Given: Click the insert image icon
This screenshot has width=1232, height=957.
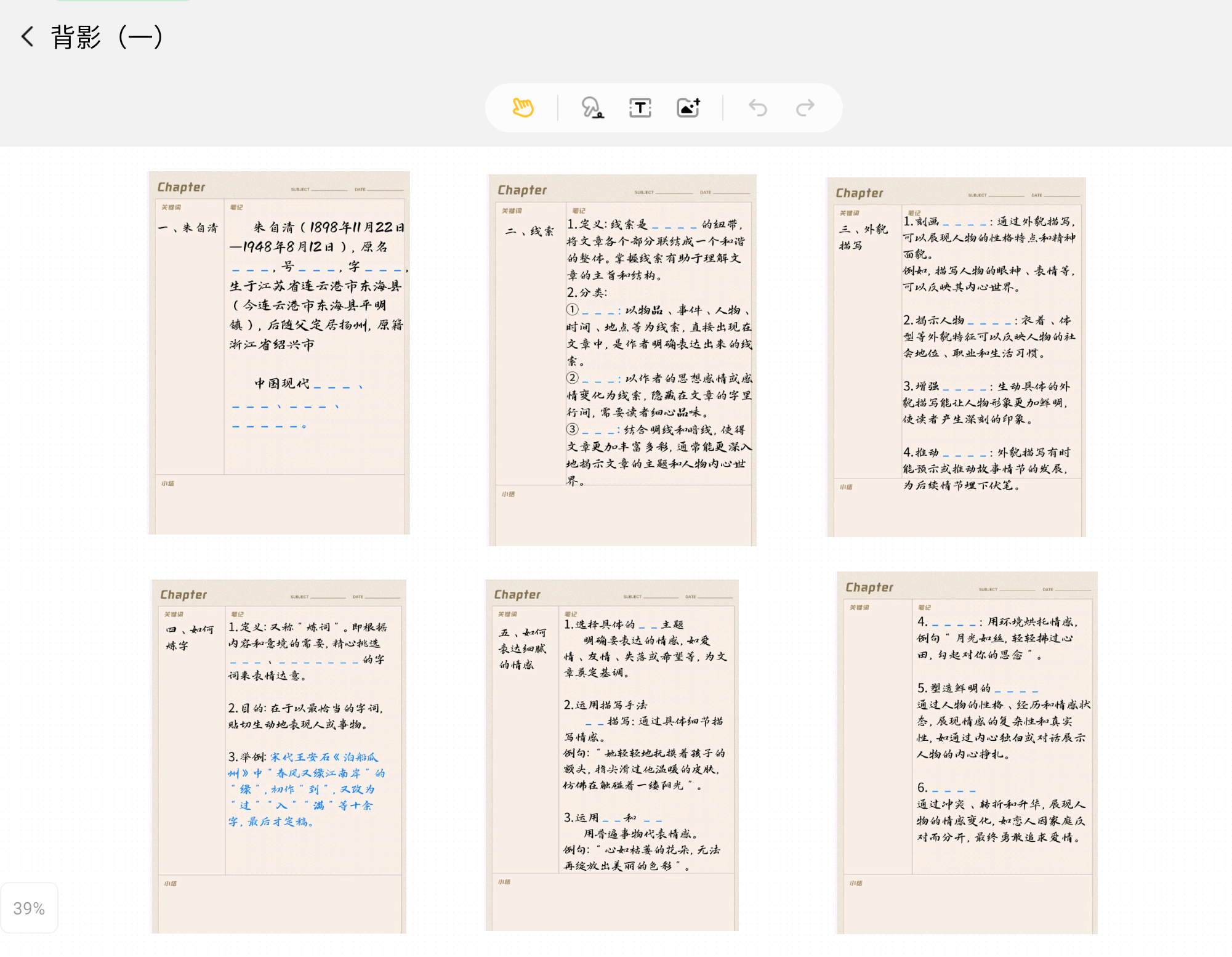Looking at the screenshot, I should (688, 108).
